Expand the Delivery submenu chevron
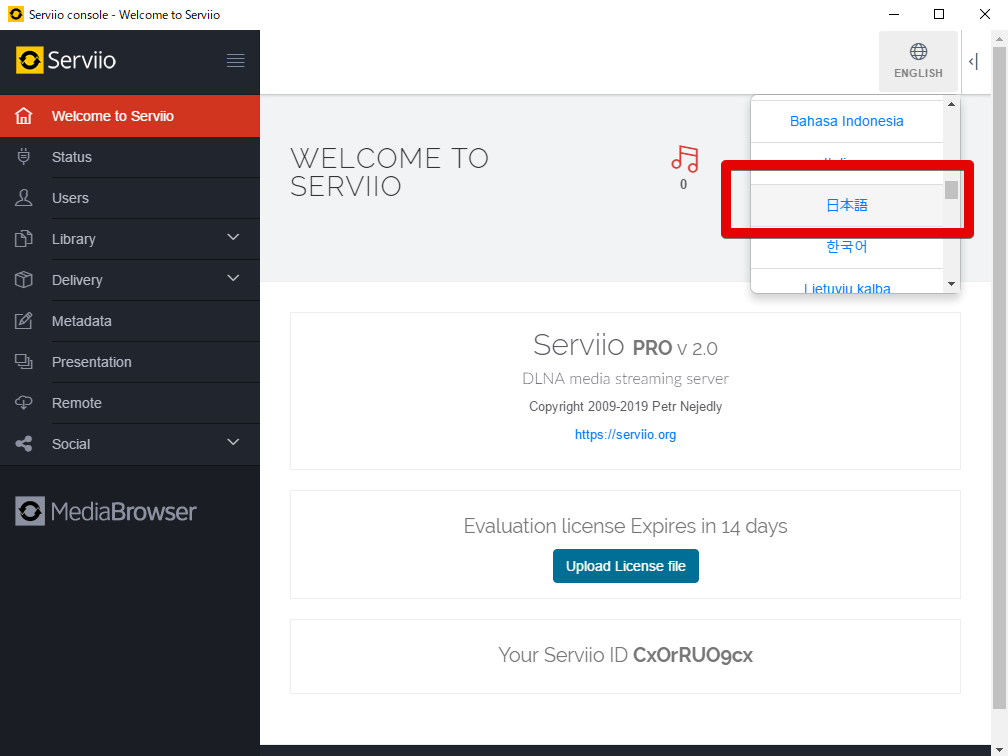Viewport: 1008px width, 756px height. 233,278
